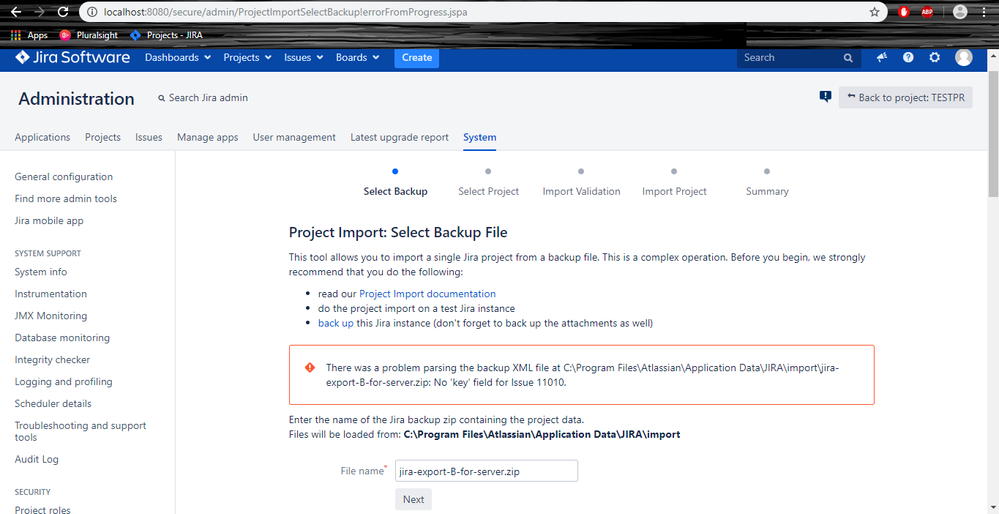Click the Jira header Search field

pyautogui.click(x=799, y=57)
